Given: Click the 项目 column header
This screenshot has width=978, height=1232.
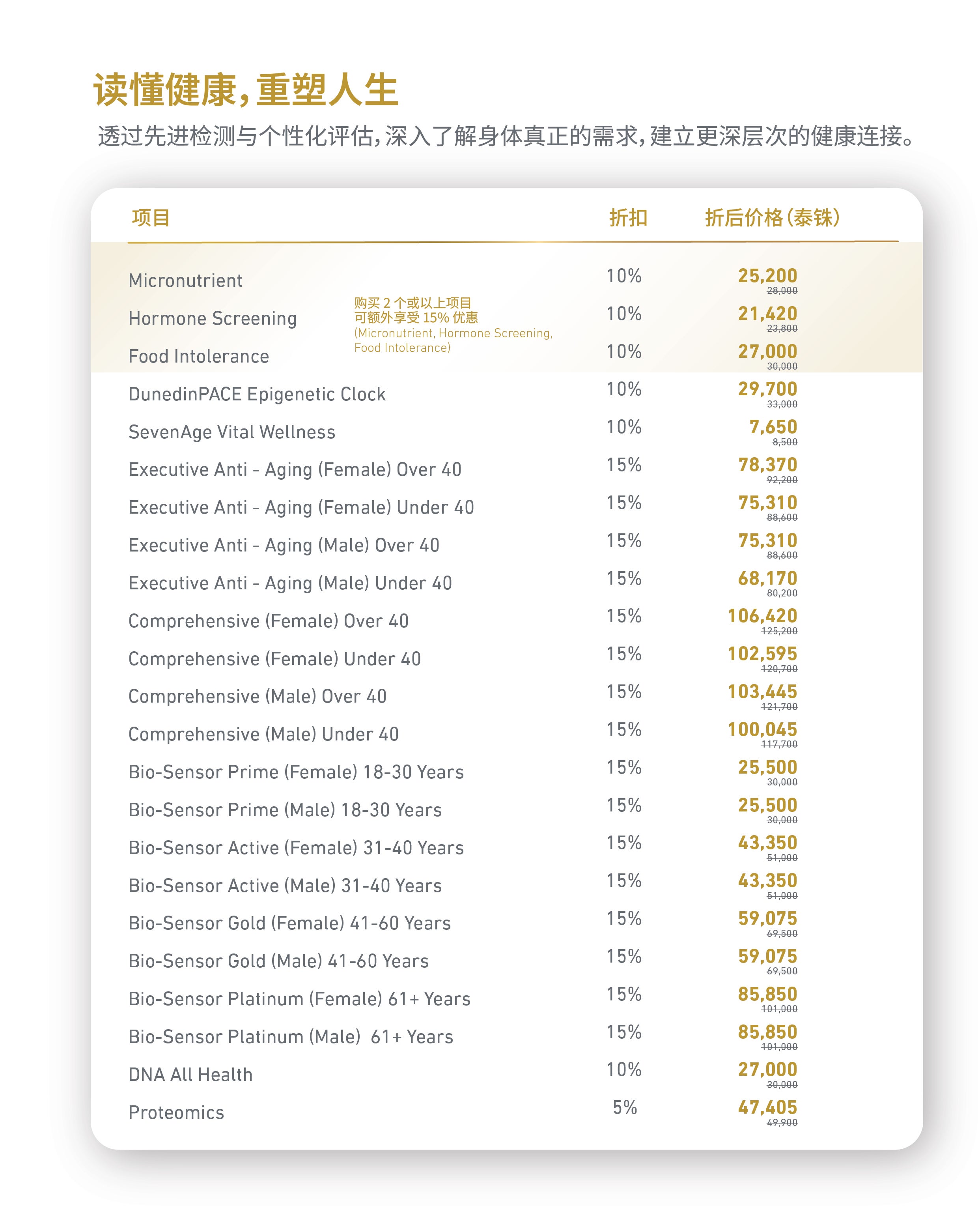Looking at the screenshot, I should click(151, 218).
